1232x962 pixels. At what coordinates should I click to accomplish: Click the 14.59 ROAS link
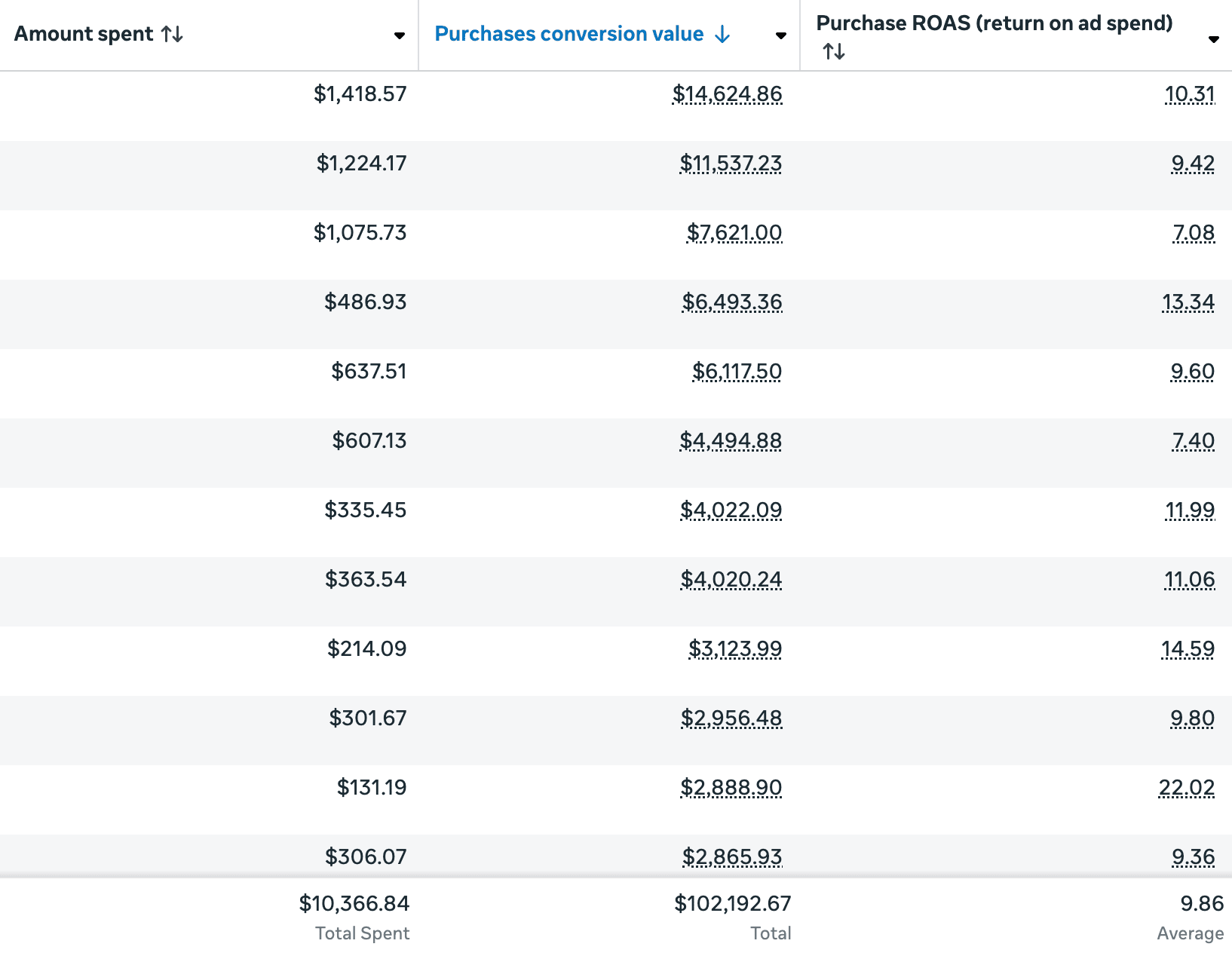click(1188, 649)
